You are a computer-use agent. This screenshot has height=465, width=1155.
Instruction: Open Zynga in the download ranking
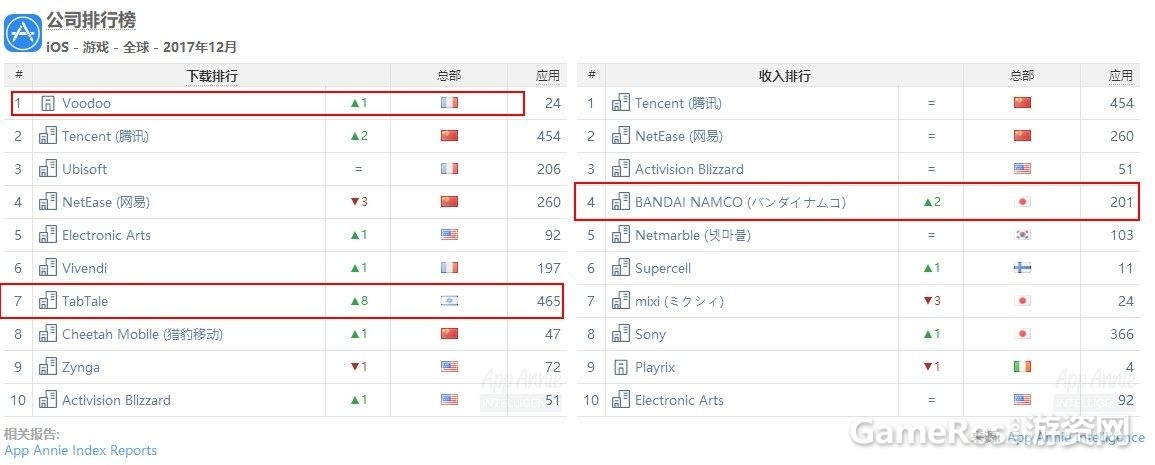click(81, 367)
